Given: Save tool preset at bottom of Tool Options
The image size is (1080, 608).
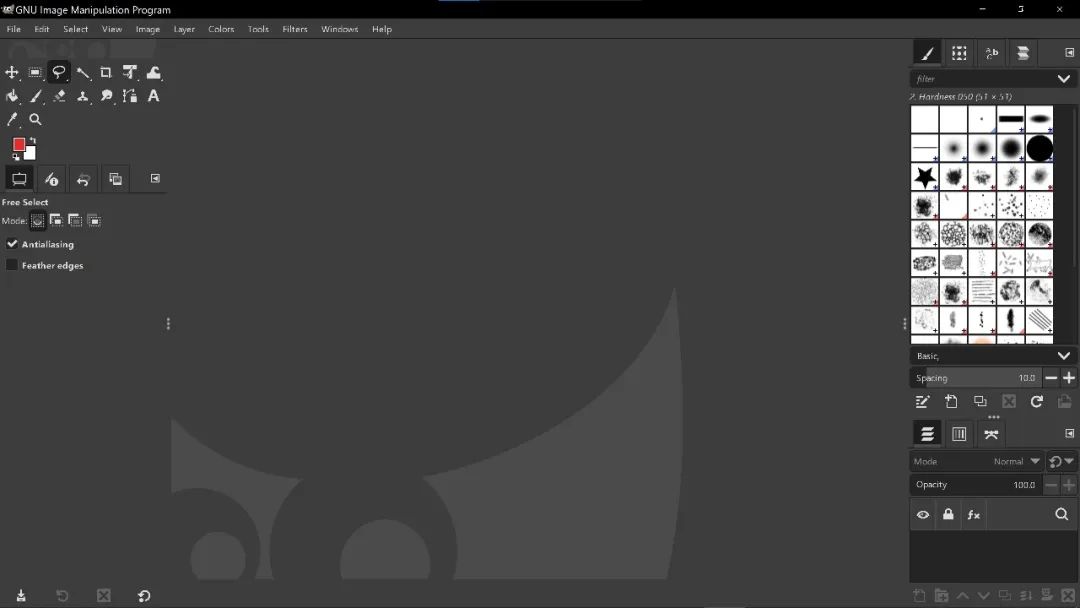Looking at the screenshot, I should tap(21, 596).
